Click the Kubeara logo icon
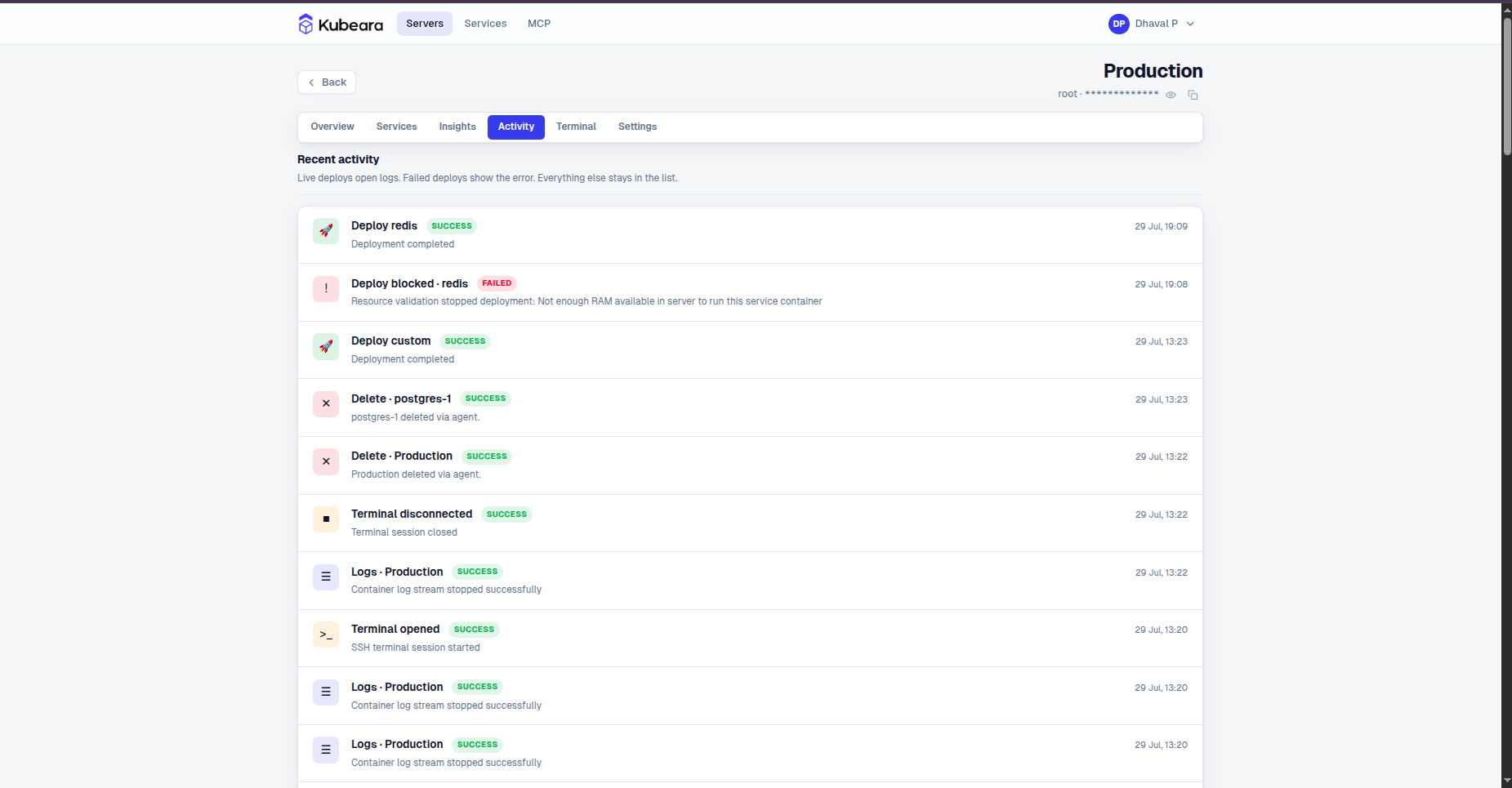The height and width of the screenshot is (788, 1512). [306, 24]
